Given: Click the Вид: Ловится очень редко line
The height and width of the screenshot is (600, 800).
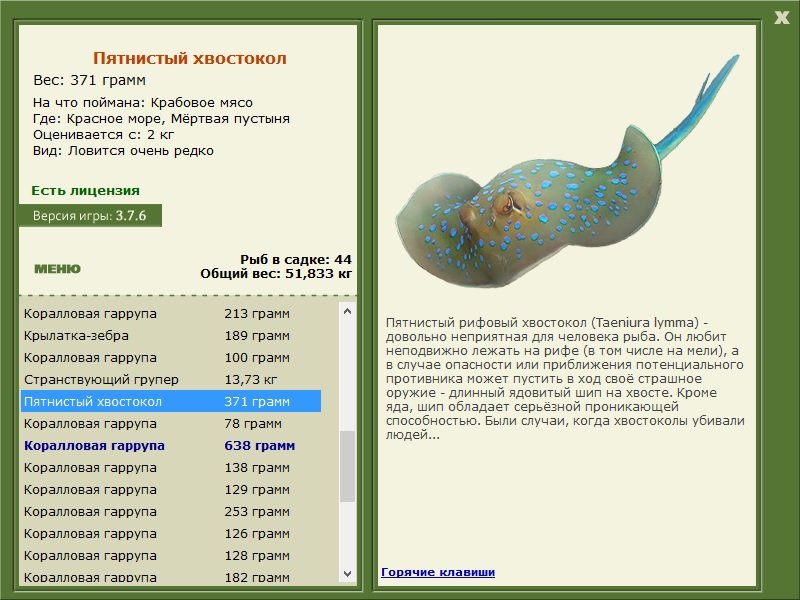Looking at the screenshot, I should click(x=123, y=151).
